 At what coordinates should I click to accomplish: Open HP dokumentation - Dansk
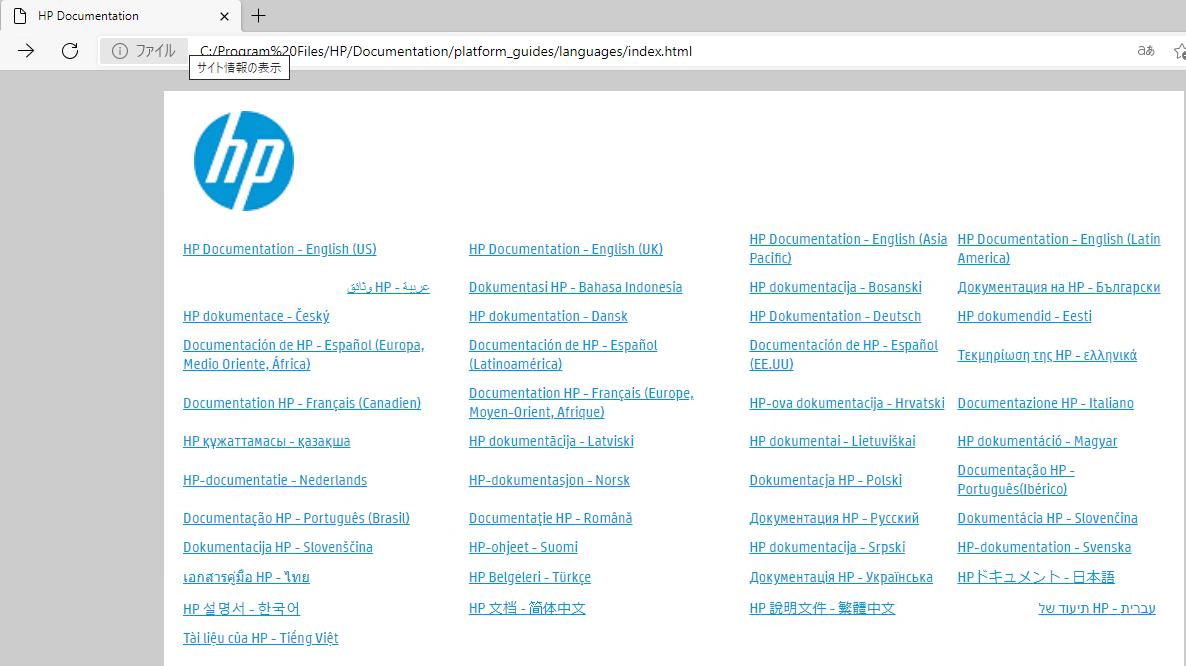[548, 316]
